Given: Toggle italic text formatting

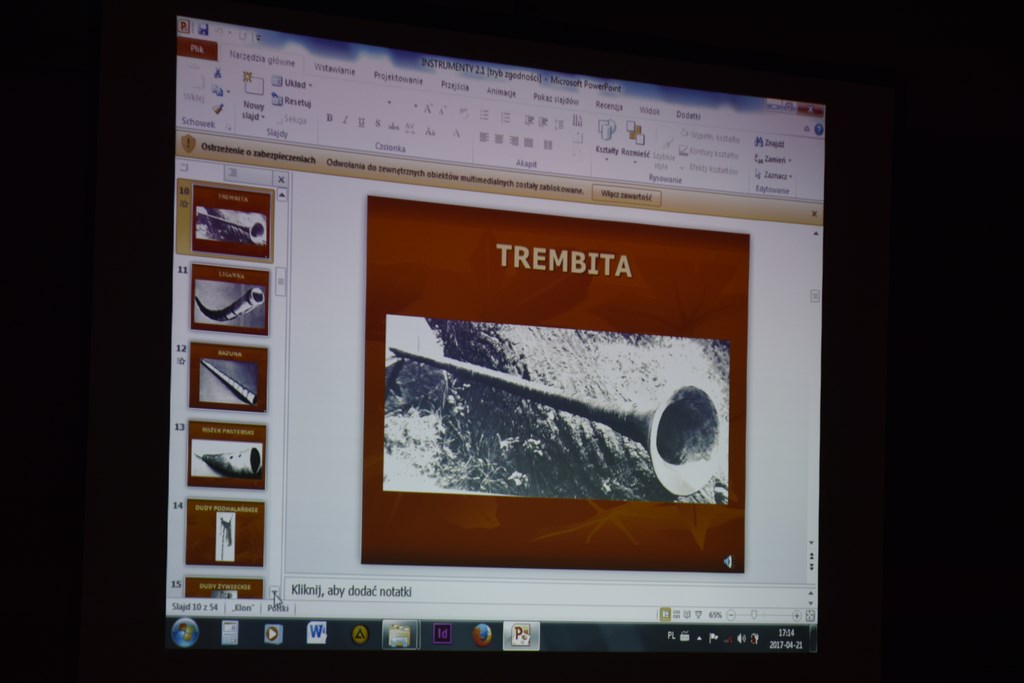Looking at the screenshot, I should pos(345,120).
